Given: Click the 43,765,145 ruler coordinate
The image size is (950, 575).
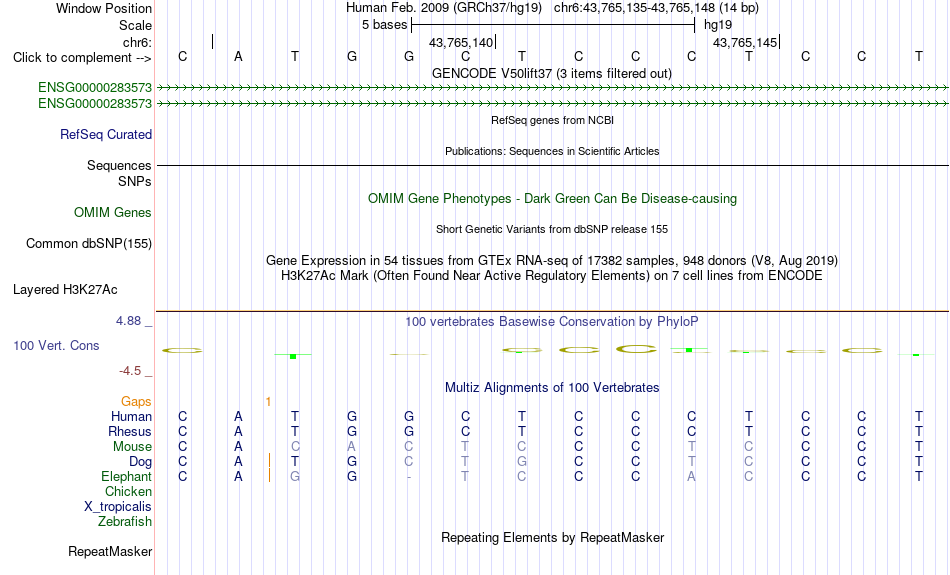Looking at the screenshot, I should [745, 42].
